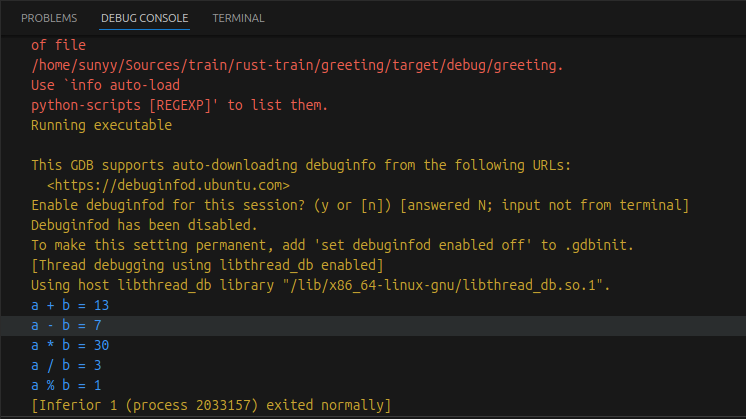Click the 'Using host libthread_db library' line
746x419 pixels.
[320, 285]
